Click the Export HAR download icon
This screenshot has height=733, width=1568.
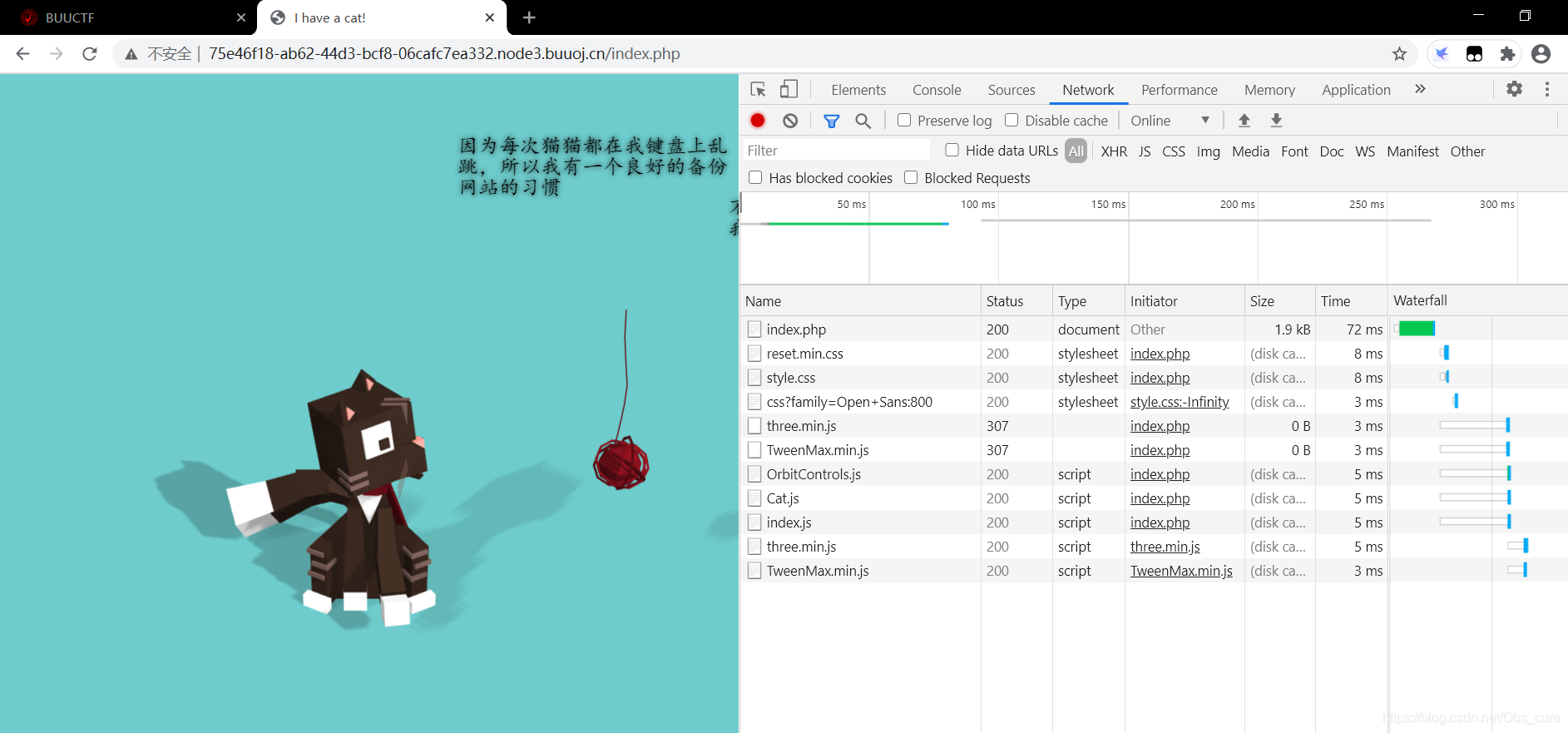point(1276,121)
